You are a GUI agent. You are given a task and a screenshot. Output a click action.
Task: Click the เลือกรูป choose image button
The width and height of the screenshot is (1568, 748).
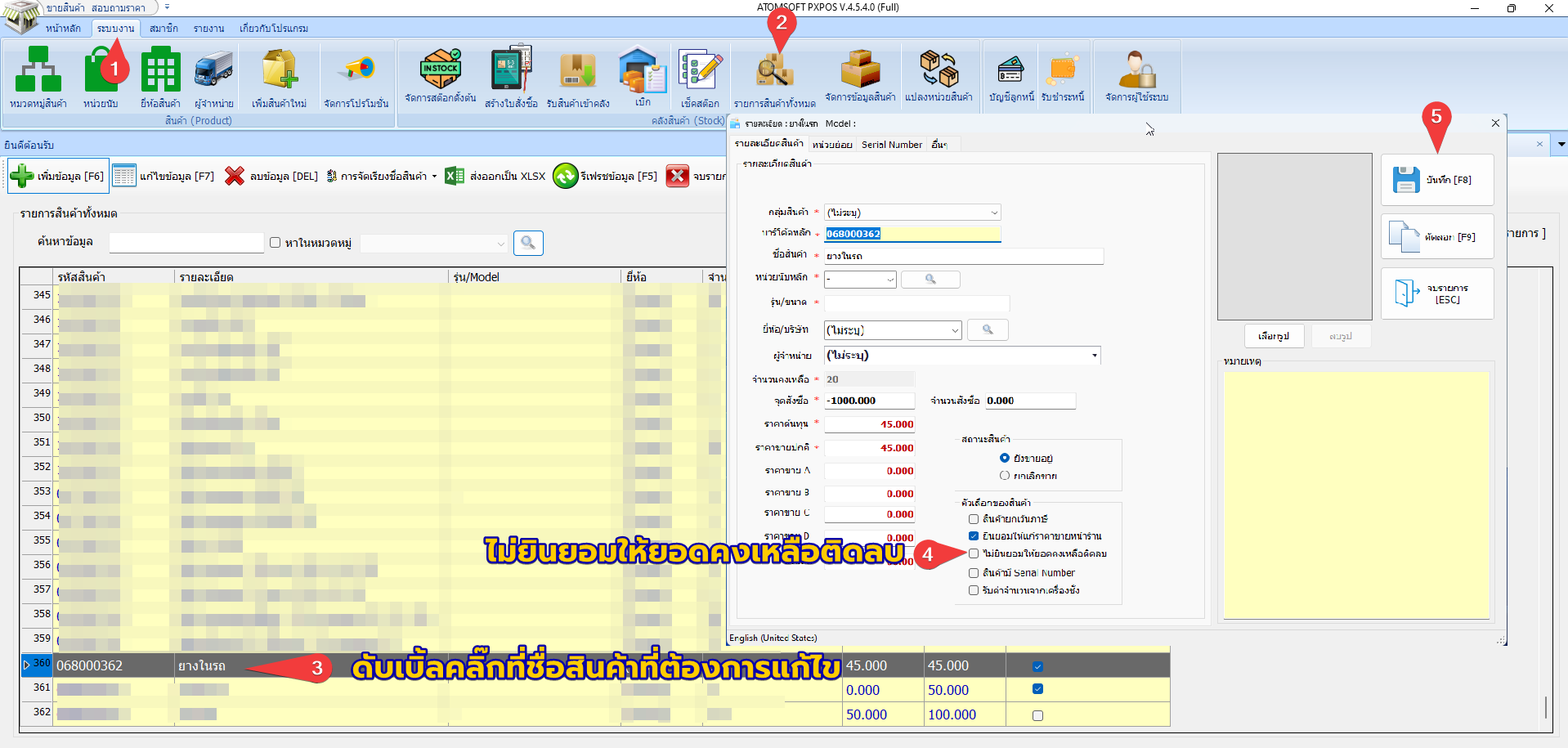(x=1273, y=336)
